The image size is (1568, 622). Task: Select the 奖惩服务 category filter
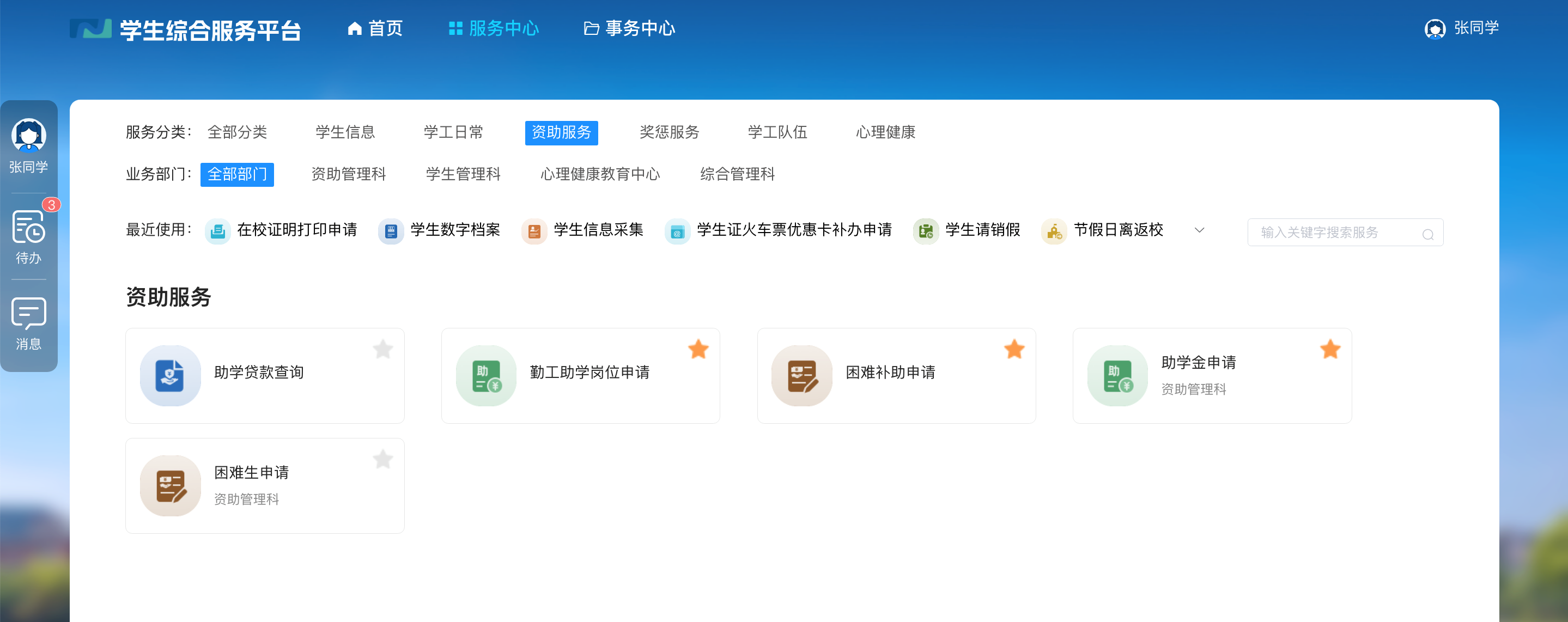[x=669, y=132]
